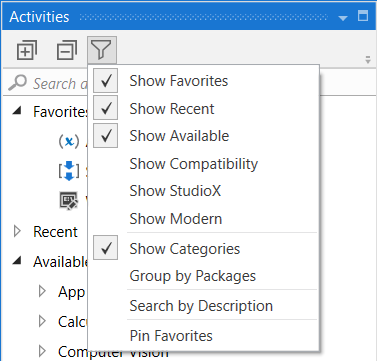Image resolution: width=377 pixels, height=361 pixels.
Task: Expand the Calc category node
Action: click(x=42, y=321)
